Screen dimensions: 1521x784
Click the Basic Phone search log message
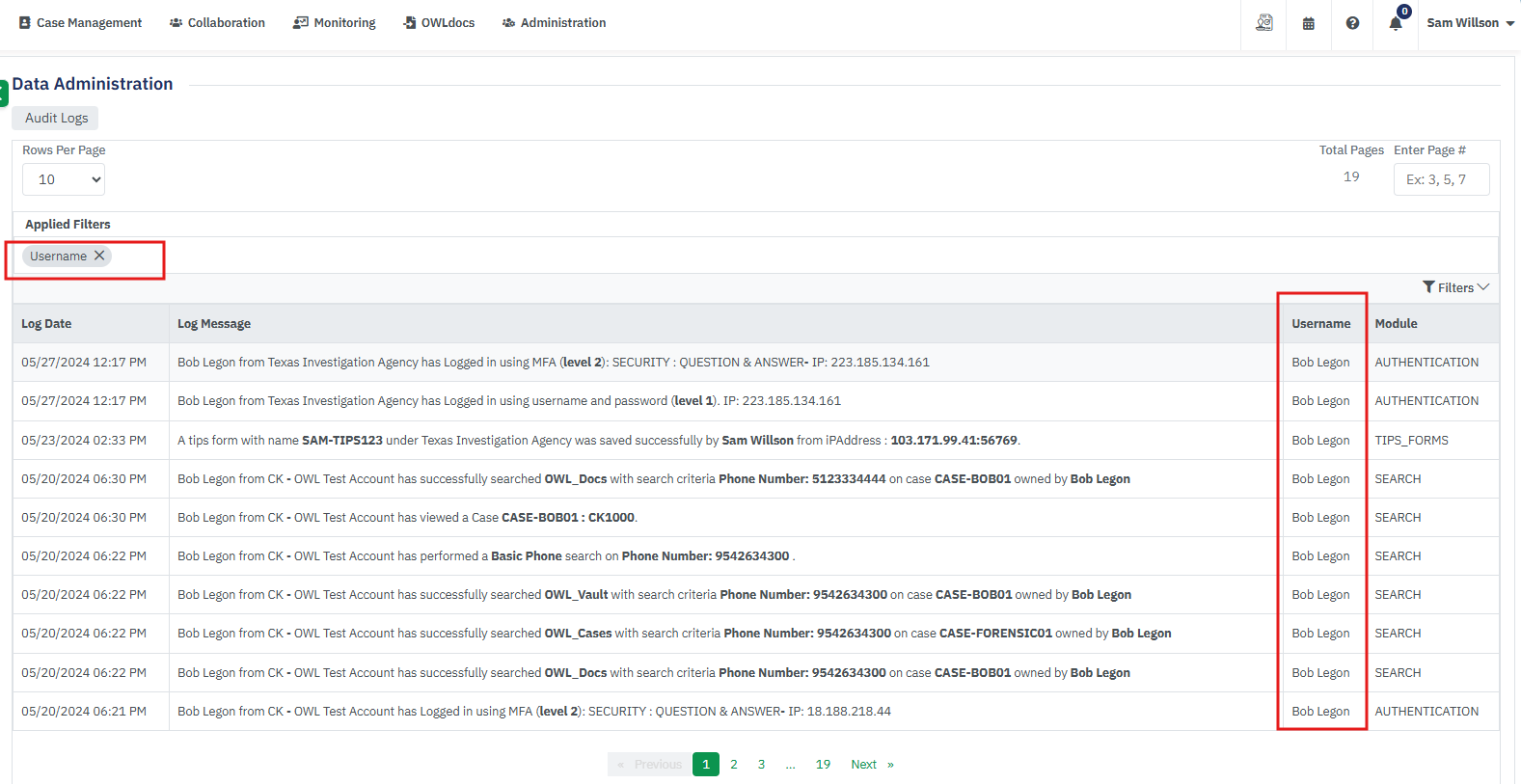(486, 556)
